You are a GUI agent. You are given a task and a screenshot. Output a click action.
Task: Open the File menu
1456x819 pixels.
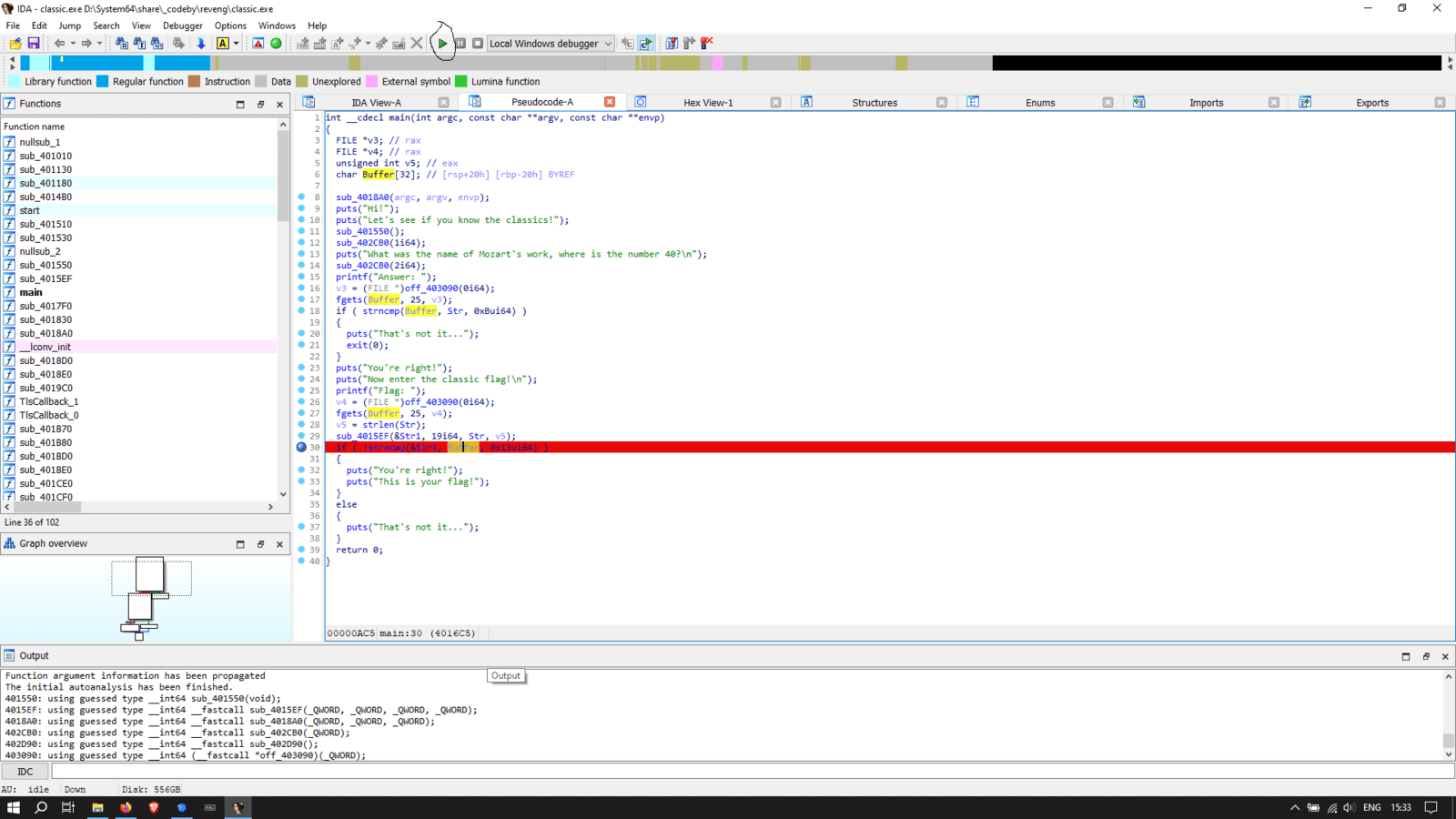click(x=13, y=25)
